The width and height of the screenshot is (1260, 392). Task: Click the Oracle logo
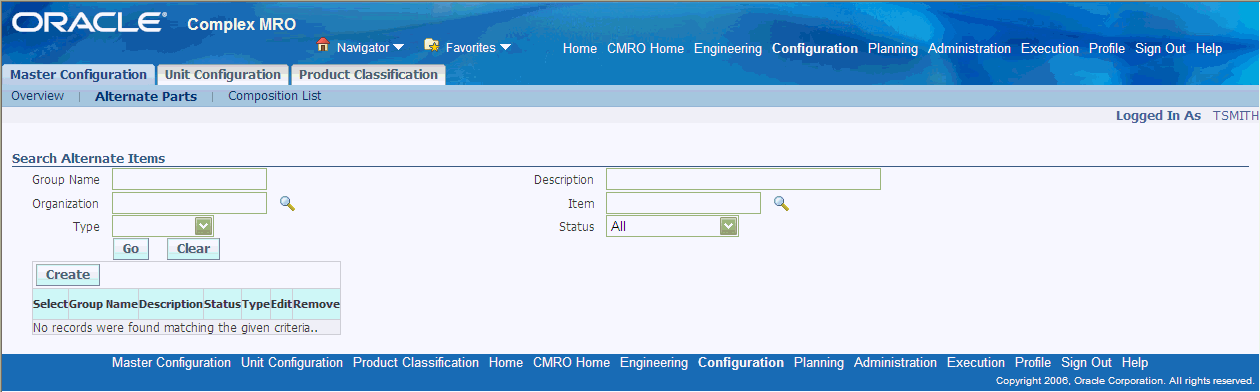(88, 23)
